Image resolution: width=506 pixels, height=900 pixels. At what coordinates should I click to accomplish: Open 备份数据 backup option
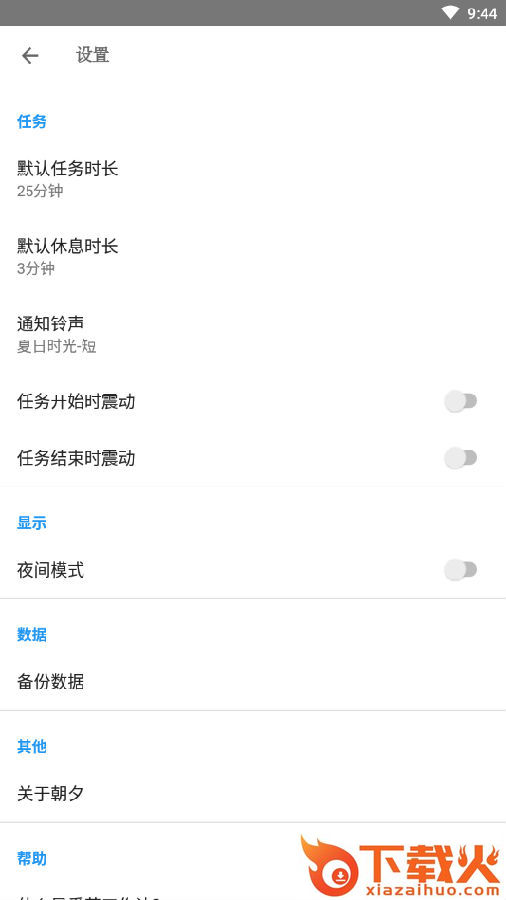253,682
